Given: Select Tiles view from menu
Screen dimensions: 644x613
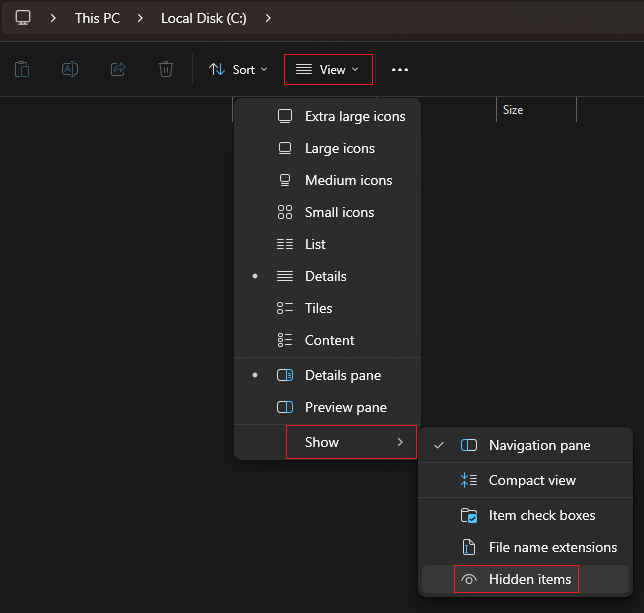Looking at the screenshot, I should pos(318,308).
